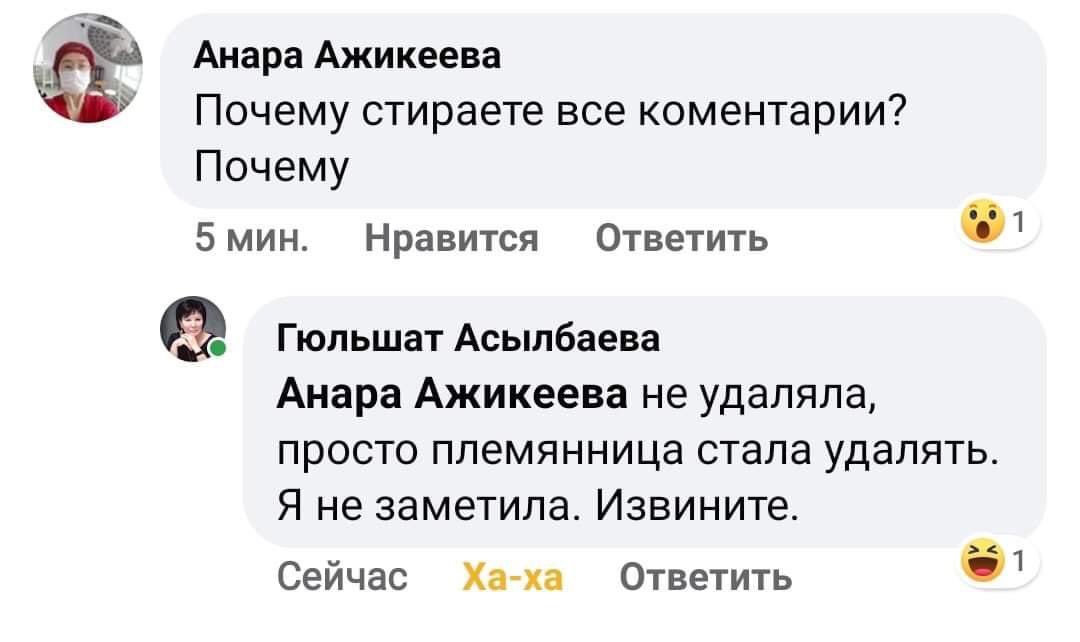
Task: Click the wow reaction emoji on Анара's comment
Action: [982, 227]
